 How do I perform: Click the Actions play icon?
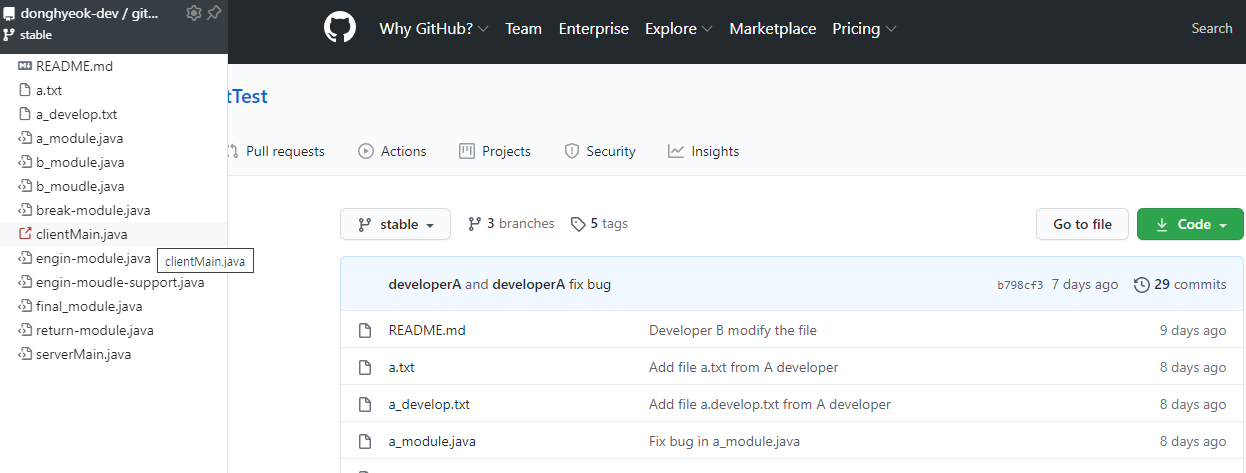(x=366, y=151)
